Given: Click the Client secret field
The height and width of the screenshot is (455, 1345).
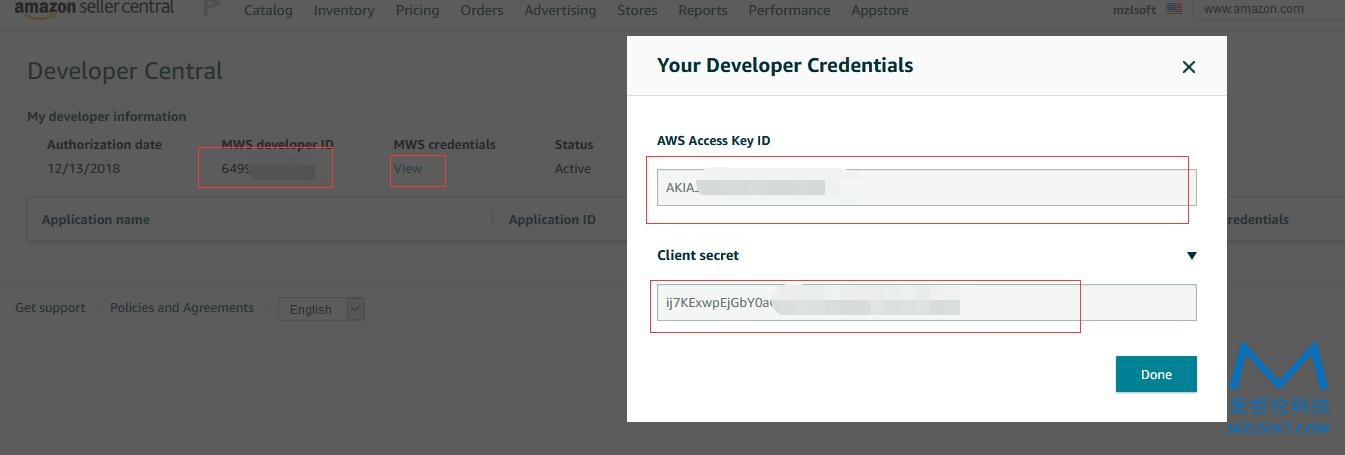Looking at the screenshot, I should (x=926, y=302).
